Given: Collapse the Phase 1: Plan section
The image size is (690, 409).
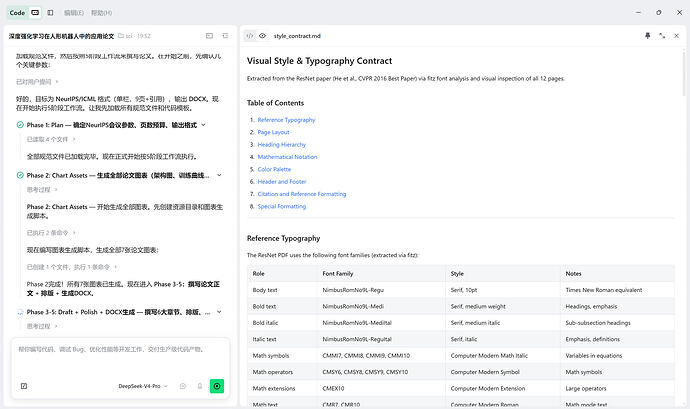Looking at the screenshot, I should tap(203, 125).
